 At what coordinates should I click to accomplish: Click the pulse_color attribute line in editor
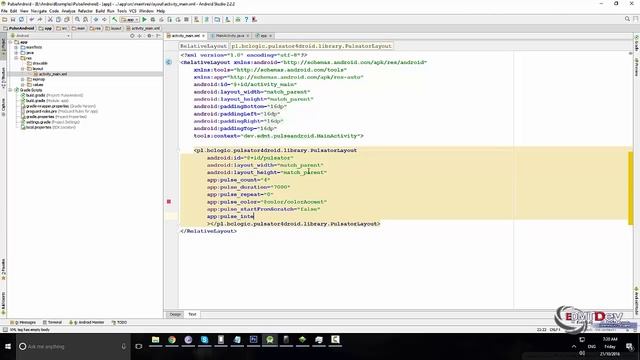click(267, 202)
